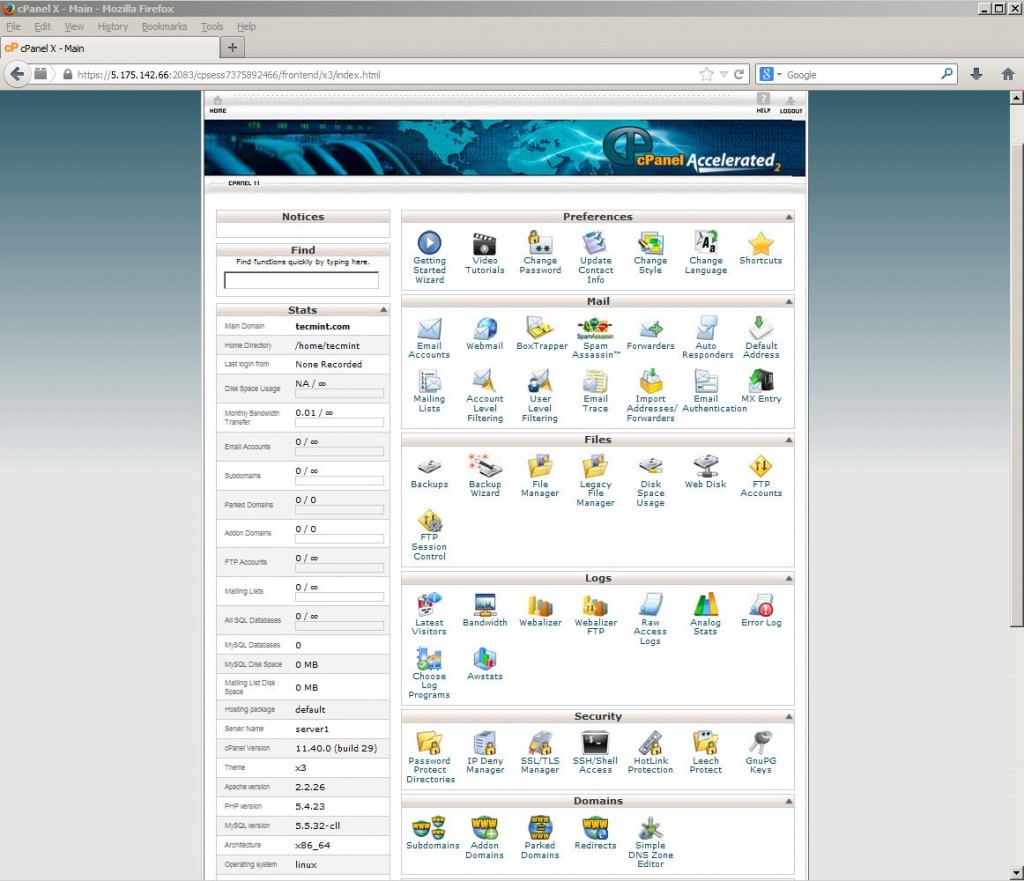The width and height of the screenshot is (1024, 881).
Task: Collapse the Logs section
Action: (788, 578)
